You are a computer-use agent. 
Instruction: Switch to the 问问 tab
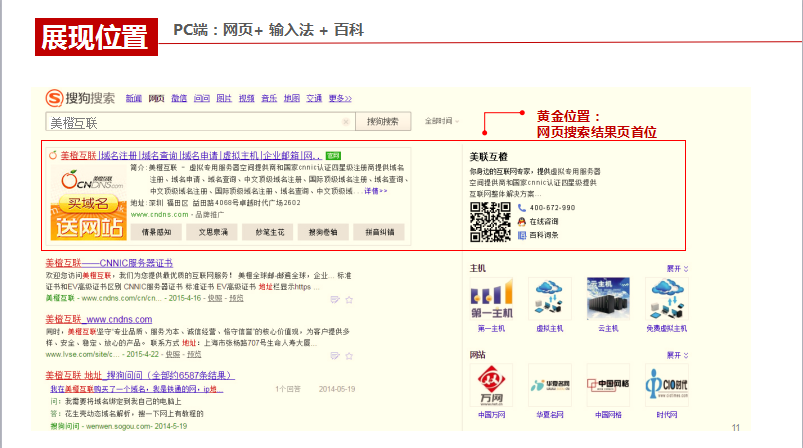pyautogui.click(x=202, y=98)
